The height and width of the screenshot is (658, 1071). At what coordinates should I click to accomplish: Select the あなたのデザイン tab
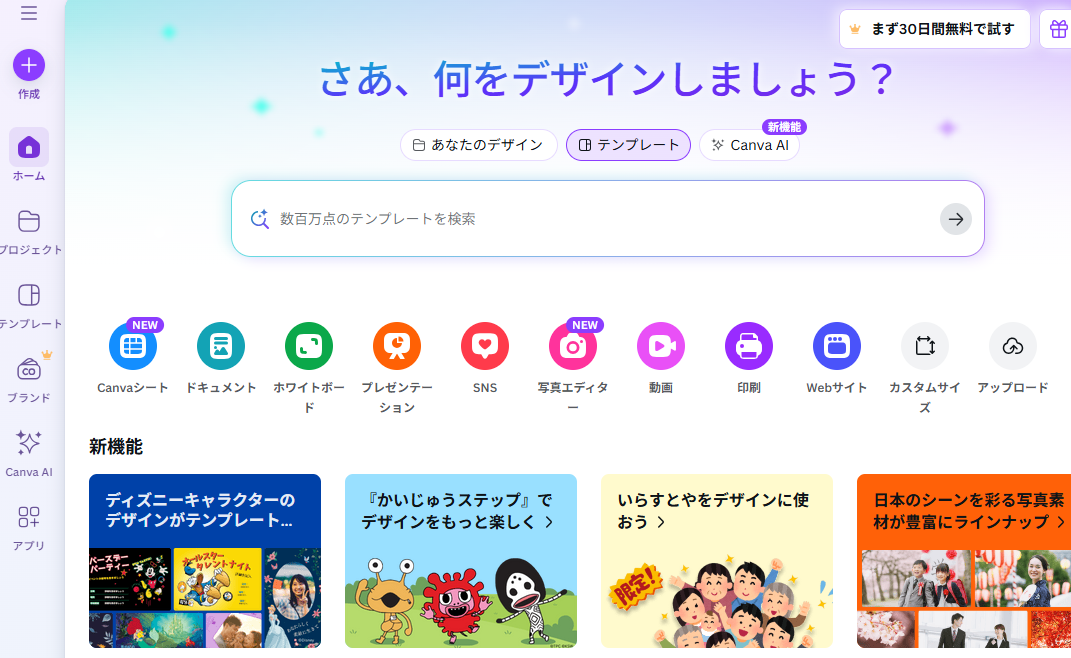tap(479, 145)
